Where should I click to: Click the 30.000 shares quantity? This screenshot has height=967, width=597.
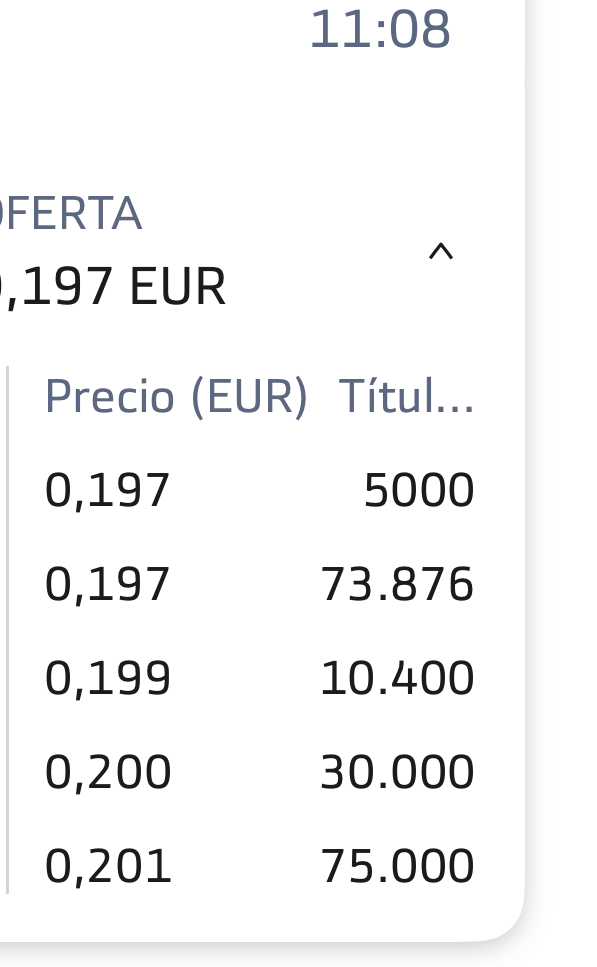coord(397,772)
